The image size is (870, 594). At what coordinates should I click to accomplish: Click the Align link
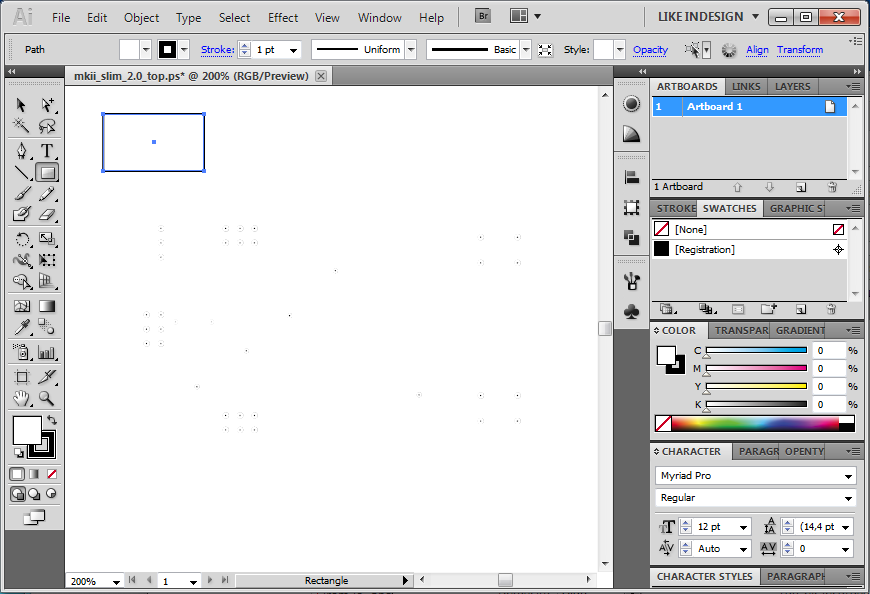pyautogui.click(x=757, y=49)
